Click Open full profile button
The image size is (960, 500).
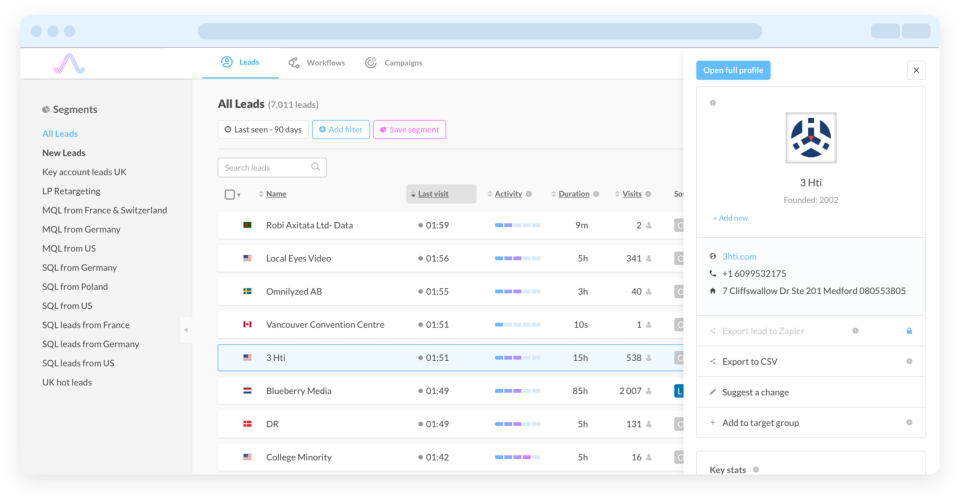[x=733, y=70]
